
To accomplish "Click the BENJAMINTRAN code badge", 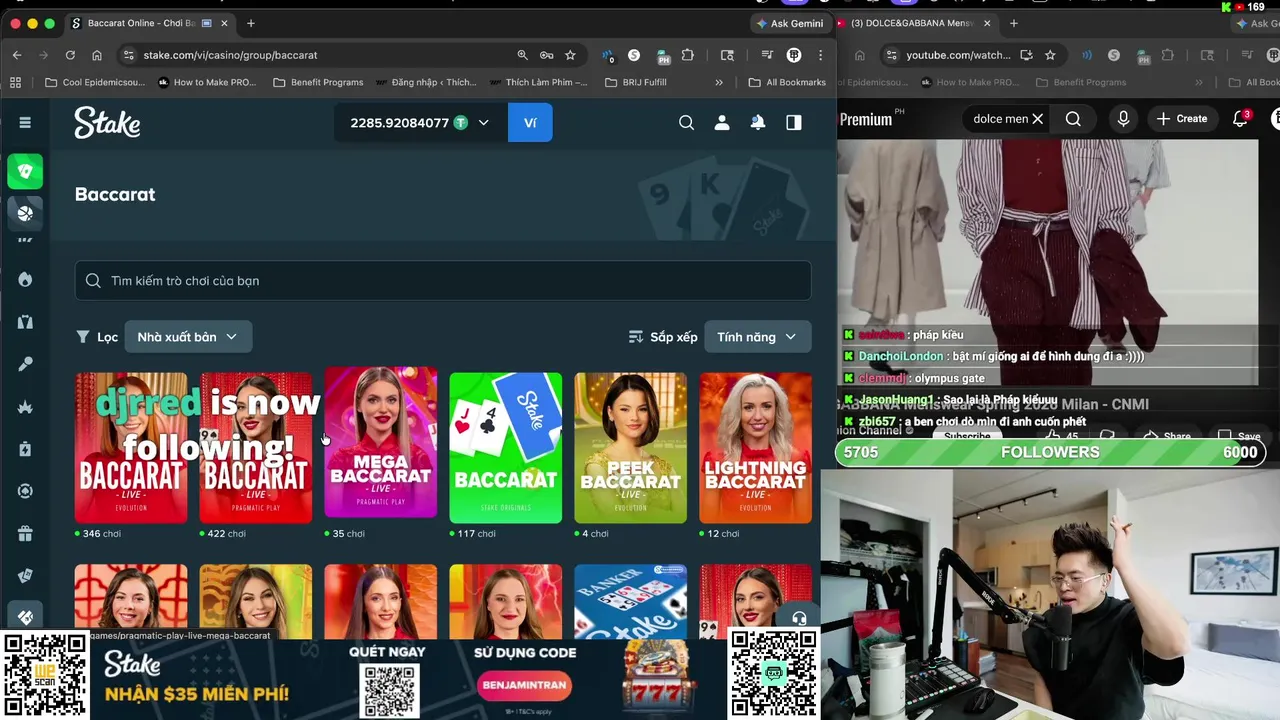I will [525, 685].
